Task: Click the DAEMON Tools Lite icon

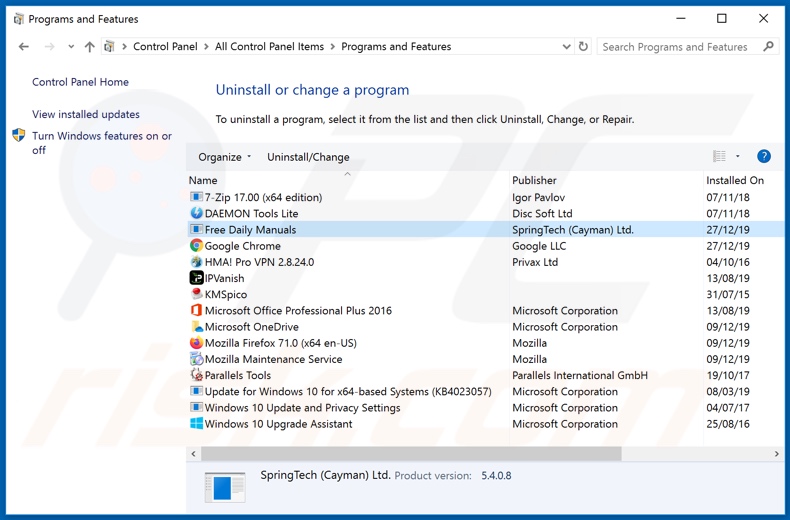Action: point(196,213)
